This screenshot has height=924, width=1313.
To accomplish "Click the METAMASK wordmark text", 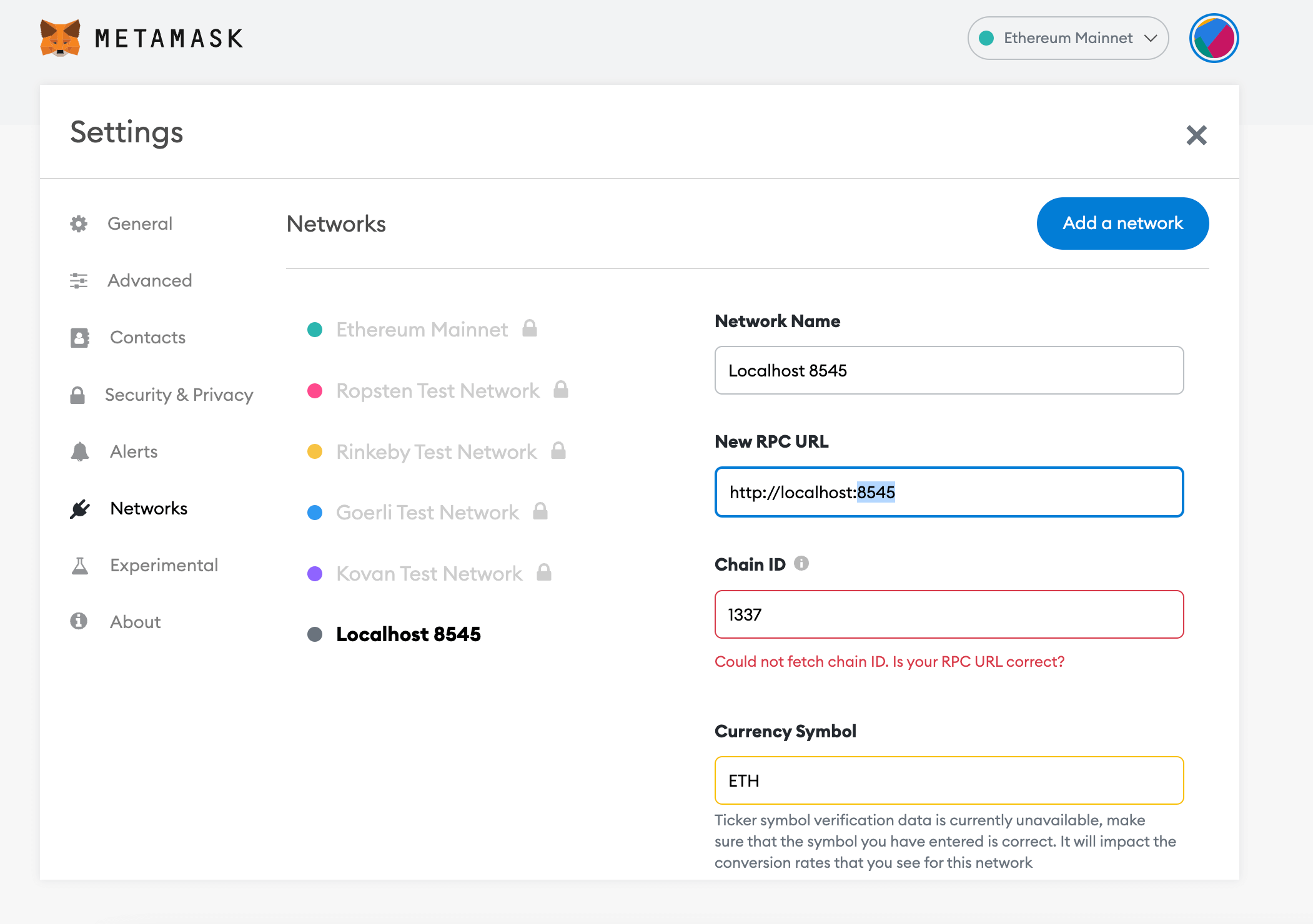I will tap(169, 39).
